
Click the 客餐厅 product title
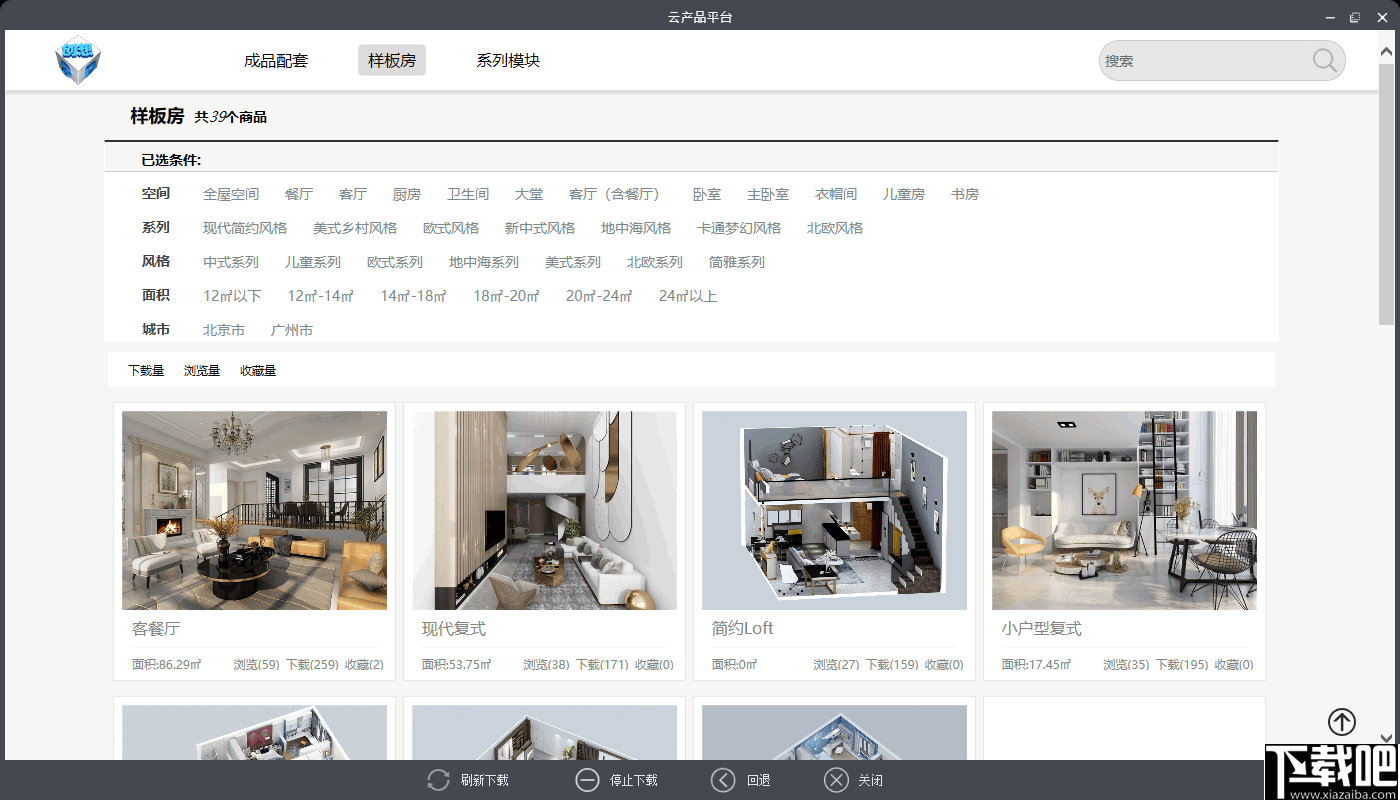156,629
